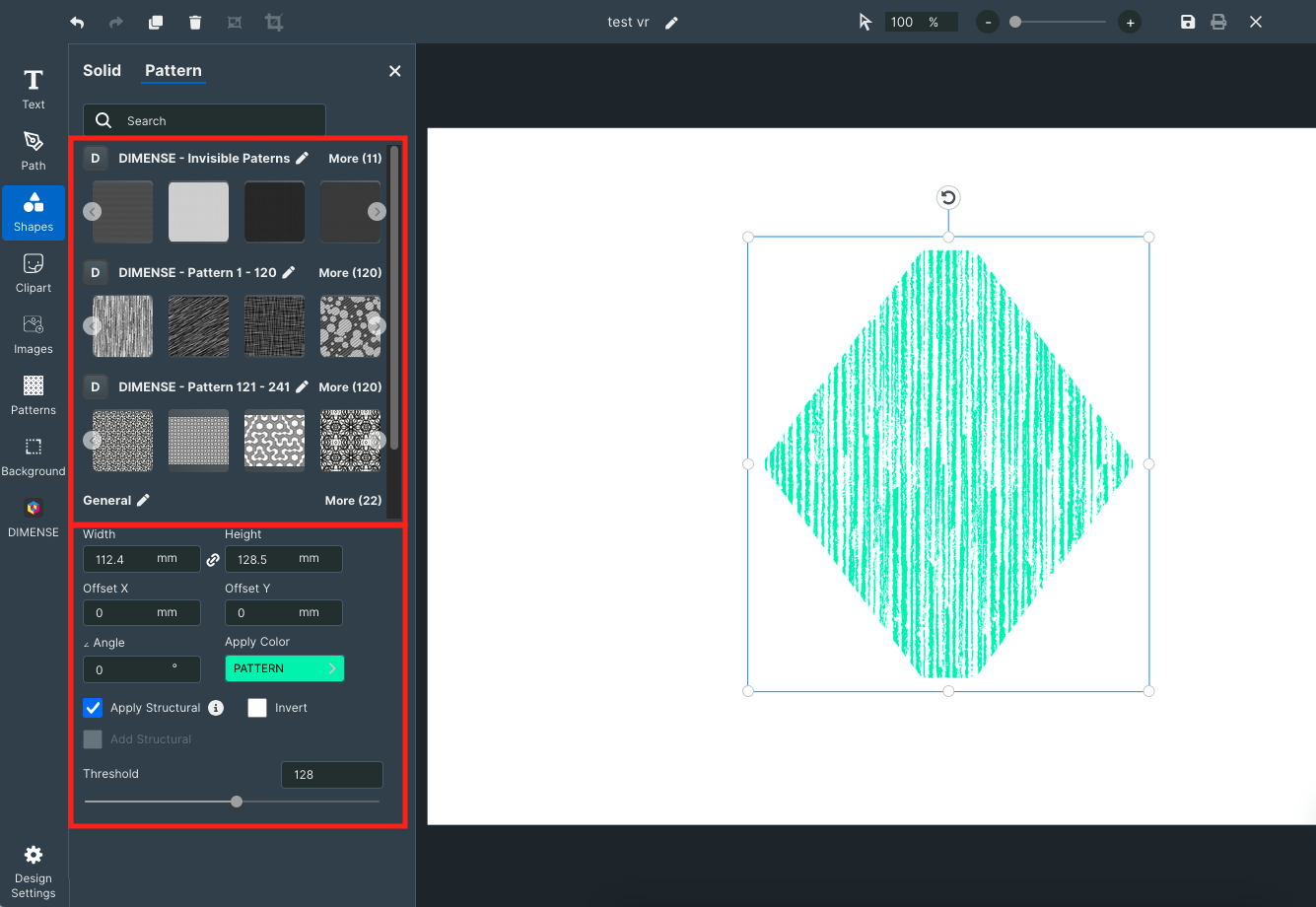Edit DIMENSE - Pattern 121 - 241 name
The height and width of the screenshot is (907, 1316).
coord(302,386)
